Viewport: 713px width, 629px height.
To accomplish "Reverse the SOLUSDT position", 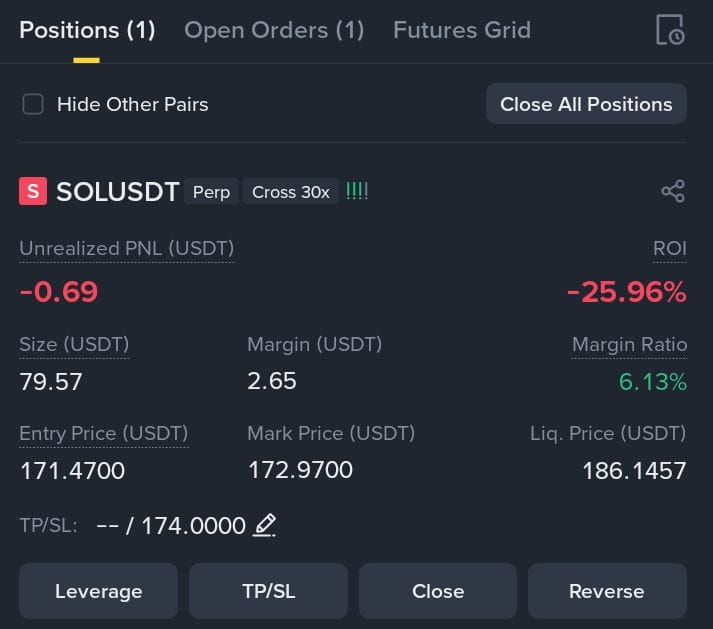I will click(x=607, y=591).
